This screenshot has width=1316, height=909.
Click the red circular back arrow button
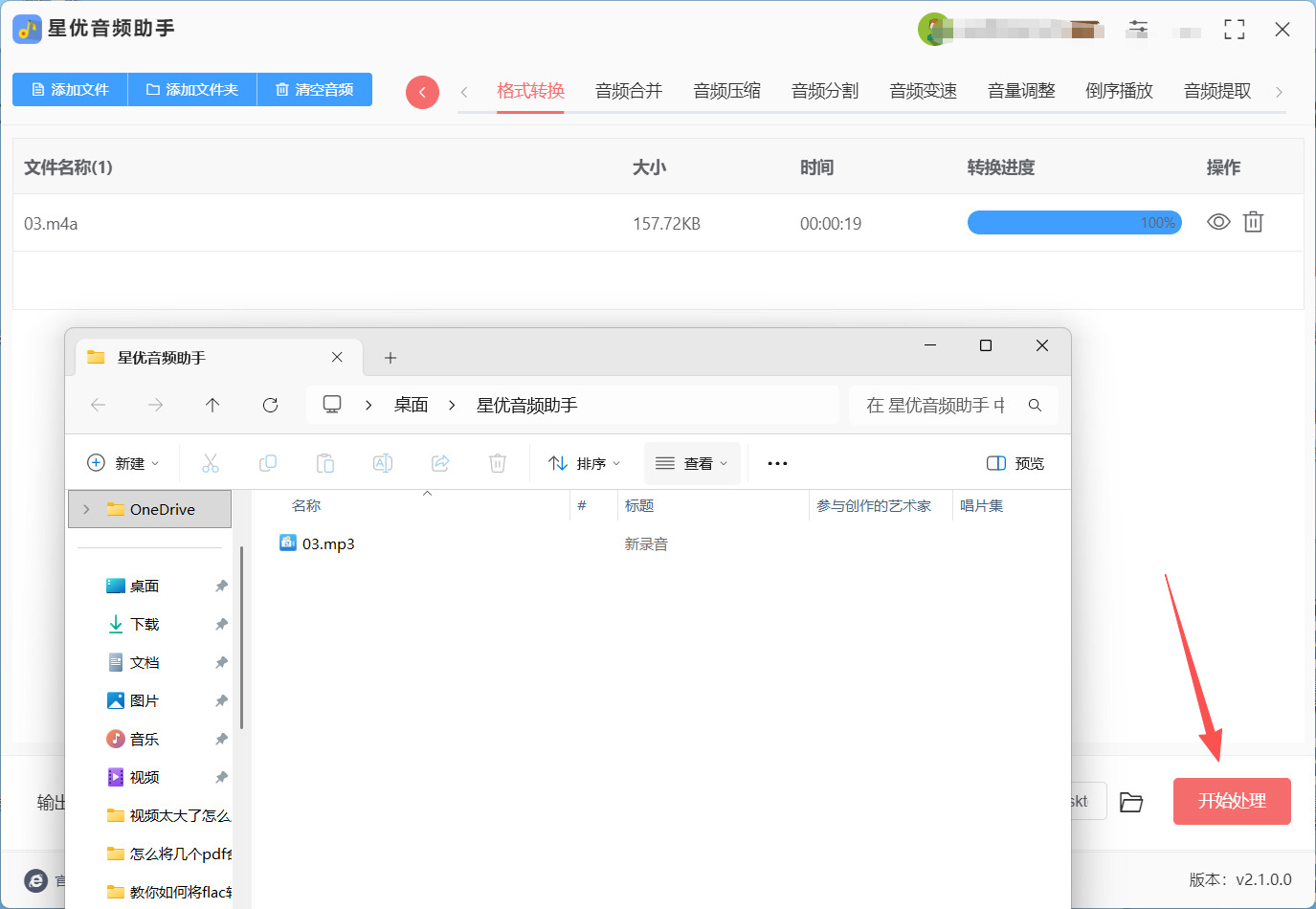click(x=422, y=92)
